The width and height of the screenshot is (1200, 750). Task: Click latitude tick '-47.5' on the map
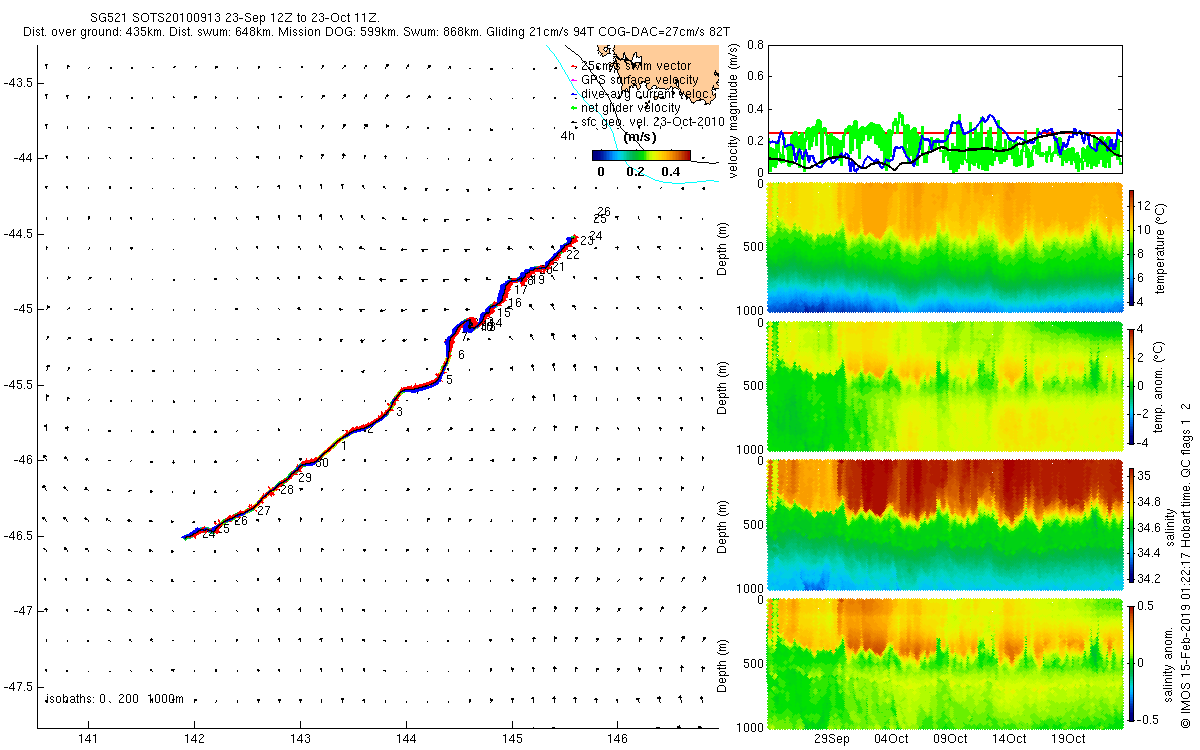(19, 686)
